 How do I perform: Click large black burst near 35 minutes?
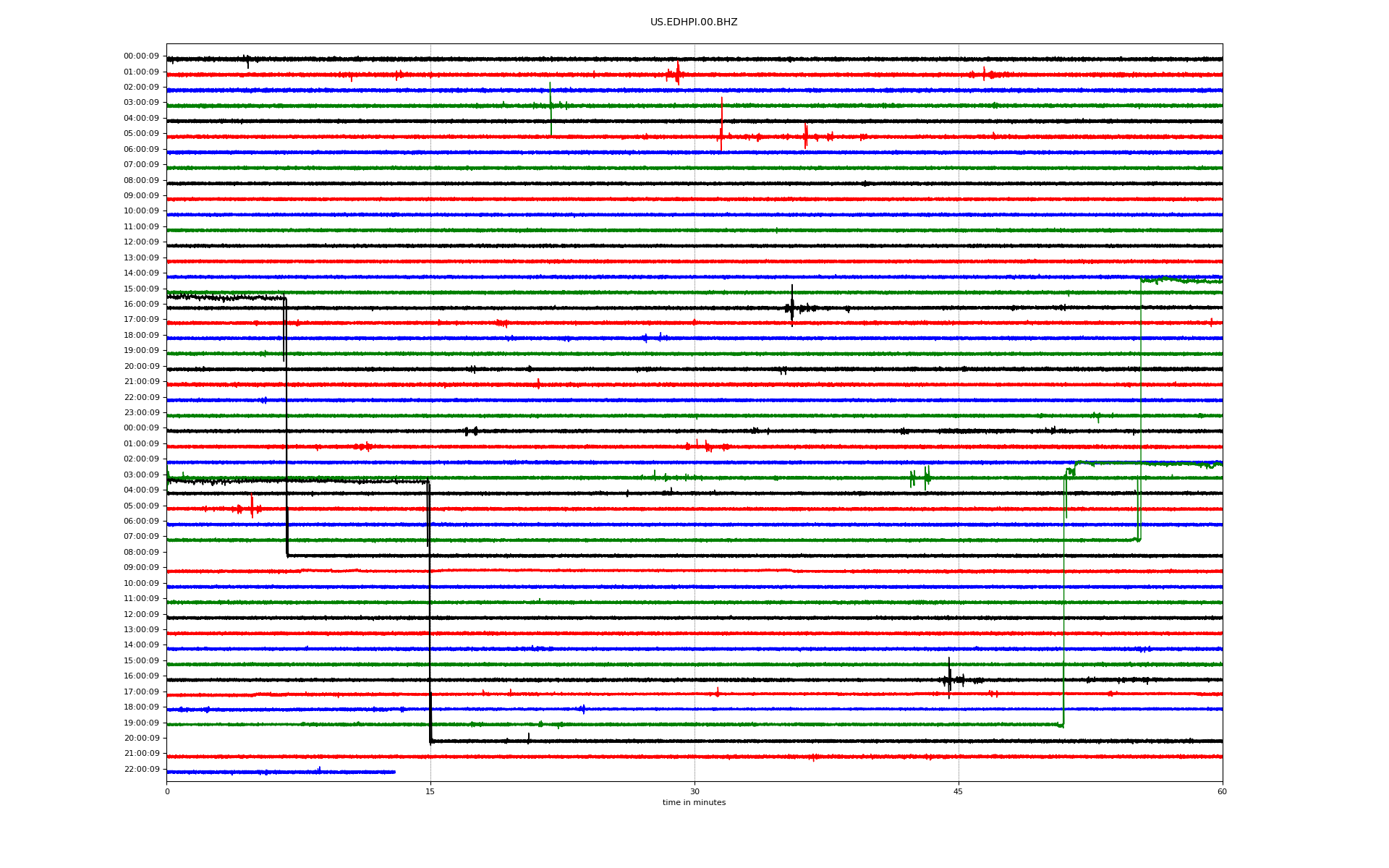(792, 307)
